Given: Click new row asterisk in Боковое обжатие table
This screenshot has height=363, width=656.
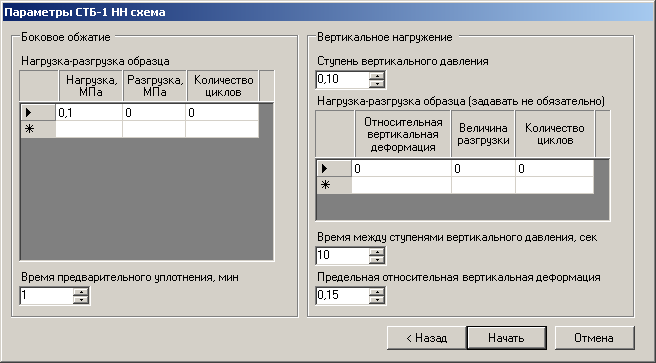Looking at the screenshot, I should coord(38,129).
